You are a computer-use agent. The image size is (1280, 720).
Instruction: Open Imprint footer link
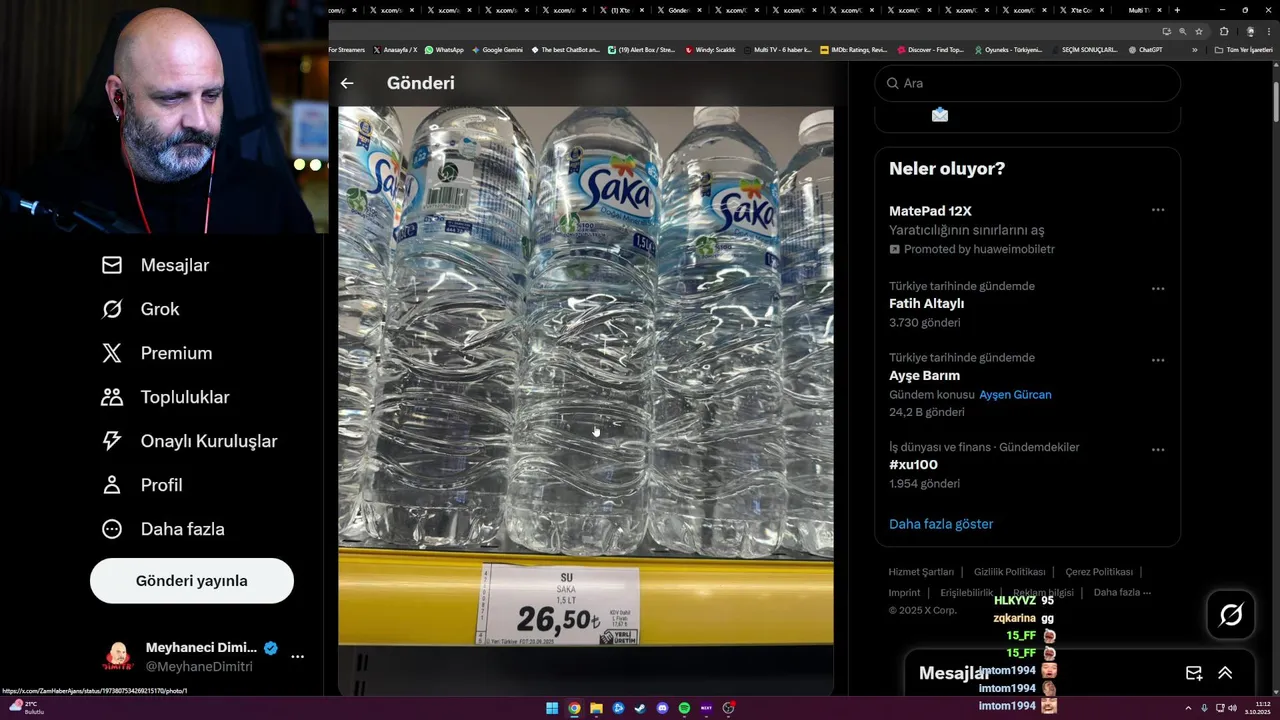point(904,593)
